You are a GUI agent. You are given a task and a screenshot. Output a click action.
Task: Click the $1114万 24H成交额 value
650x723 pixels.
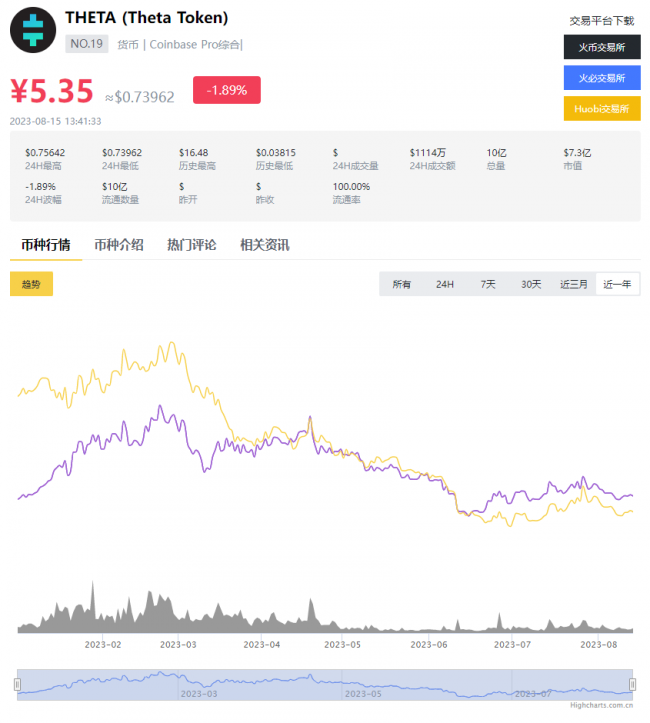click(428, 153)
